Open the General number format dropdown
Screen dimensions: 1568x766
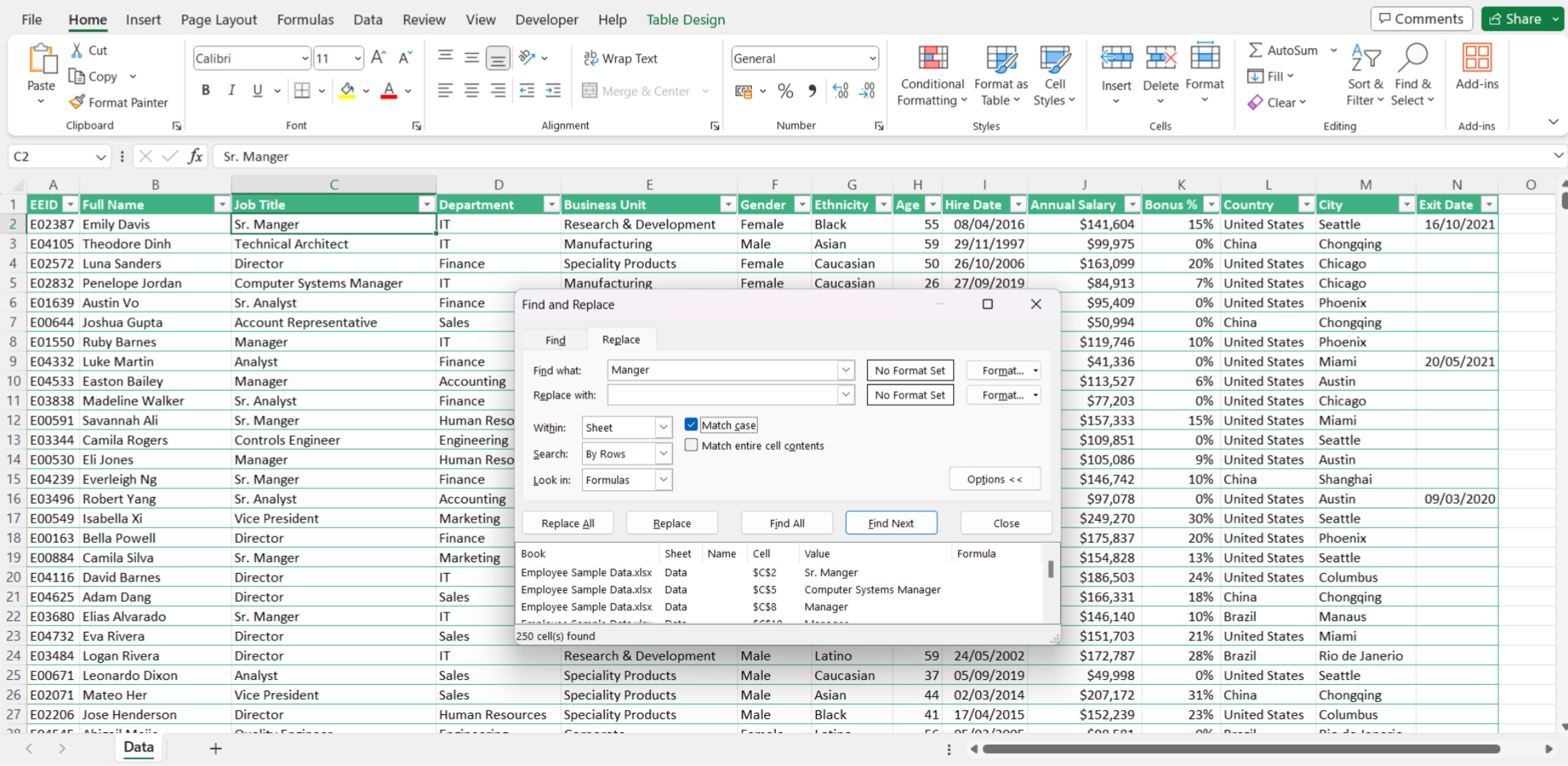(873, 59)
